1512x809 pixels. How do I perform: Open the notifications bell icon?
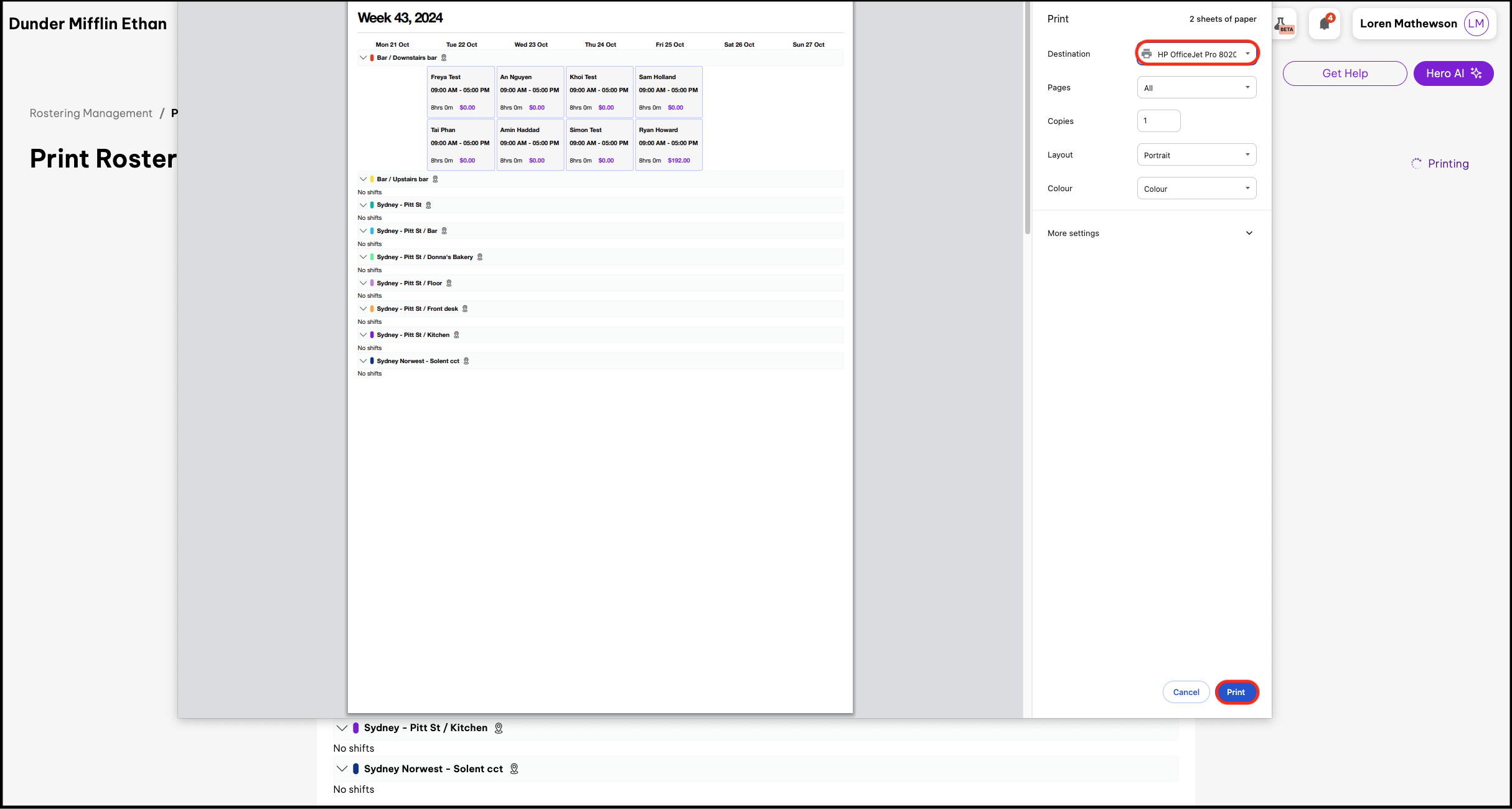(x=1324, y=24)
